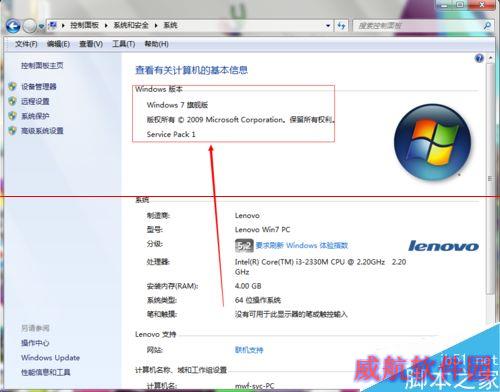
Task: Minimize the System window
Action: pyautogui.click(x=444, y=5)
